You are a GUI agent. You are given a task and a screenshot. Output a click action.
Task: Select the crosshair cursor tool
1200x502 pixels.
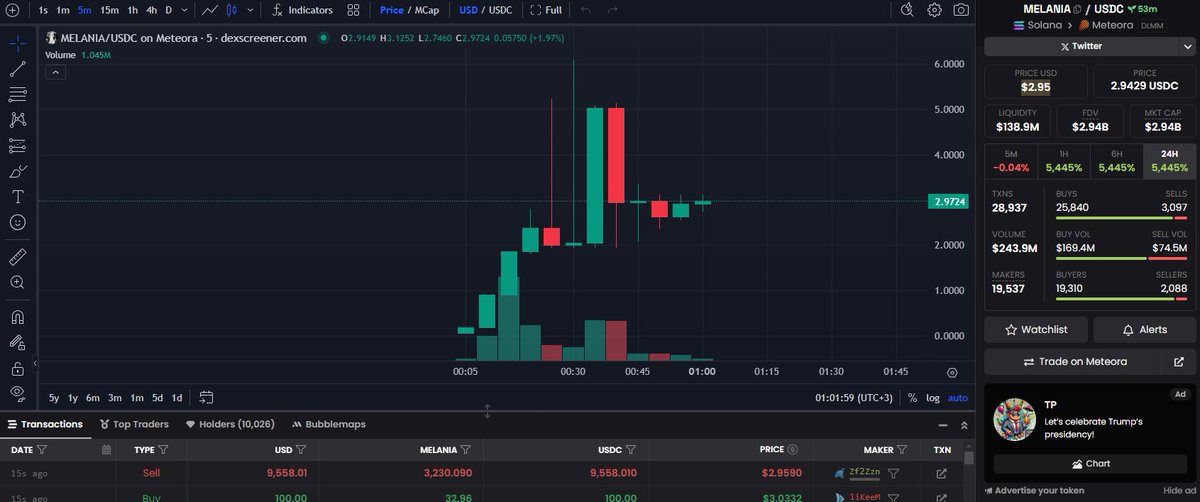(17, 44)
